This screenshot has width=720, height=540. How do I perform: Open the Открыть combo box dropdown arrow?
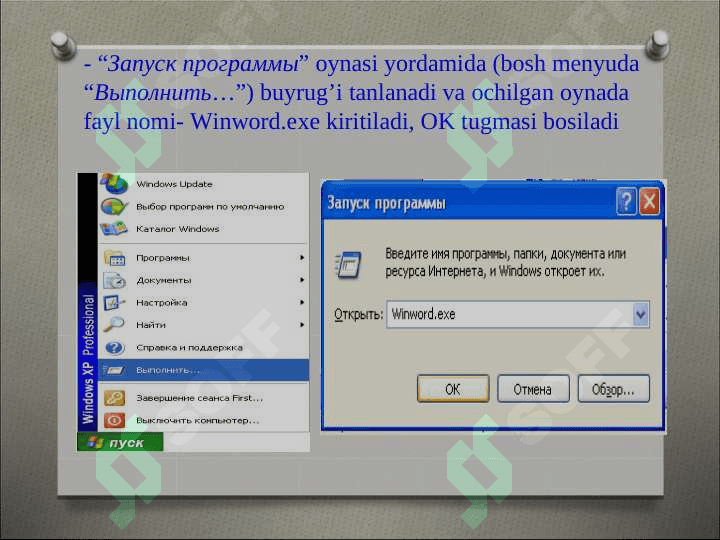pyautogui.click(x=641, y=315)
